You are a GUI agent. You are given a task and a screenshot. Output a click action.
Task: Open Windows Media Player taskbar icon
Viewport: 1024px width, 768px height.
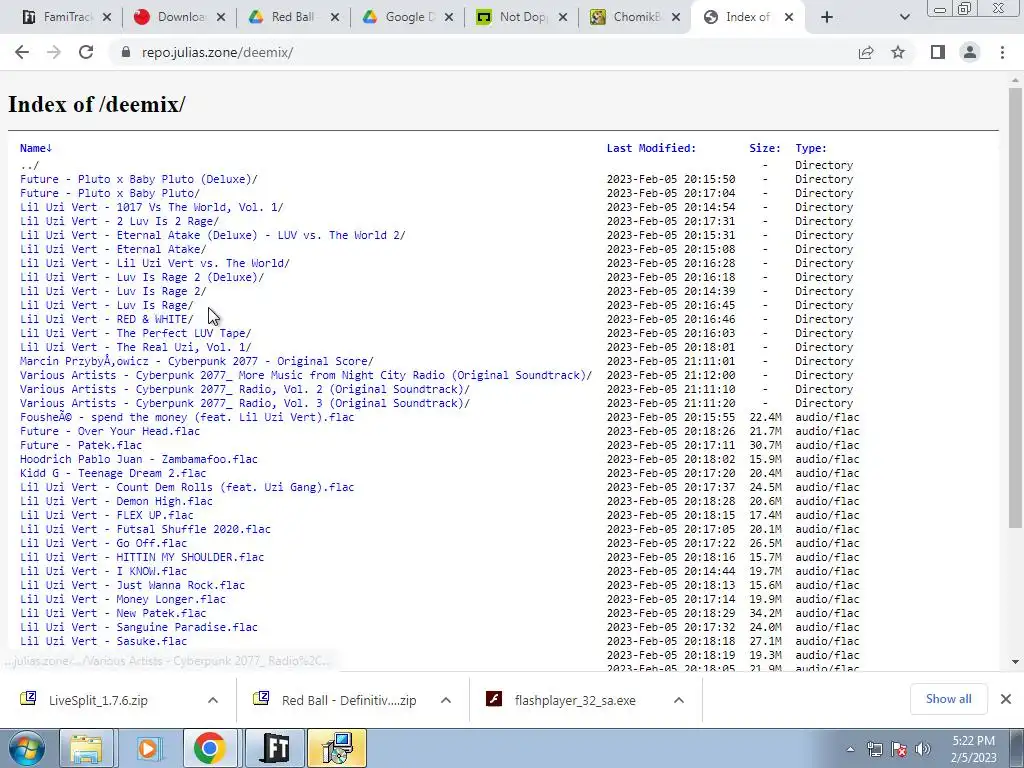tap(148, 748)
